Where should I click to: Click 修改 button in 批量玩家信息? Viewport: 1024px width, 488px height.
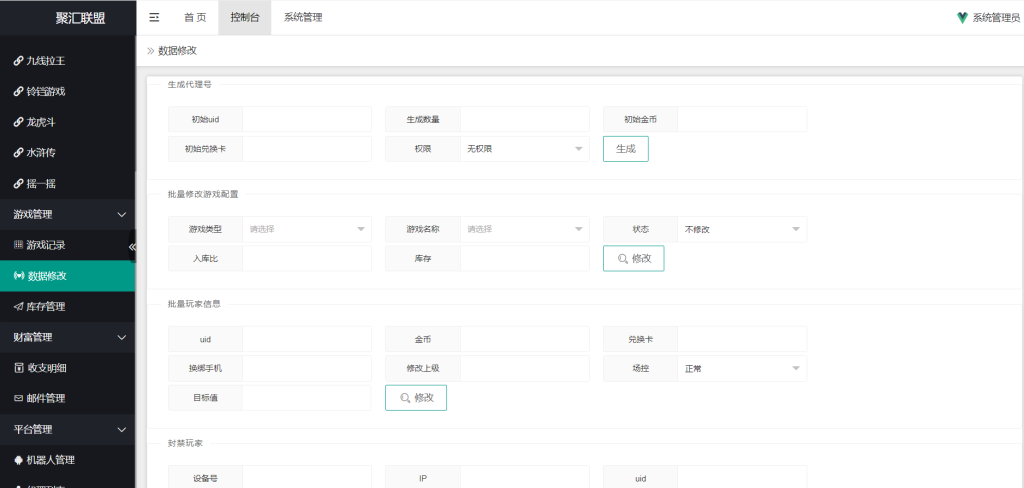[x=416, y=398]
